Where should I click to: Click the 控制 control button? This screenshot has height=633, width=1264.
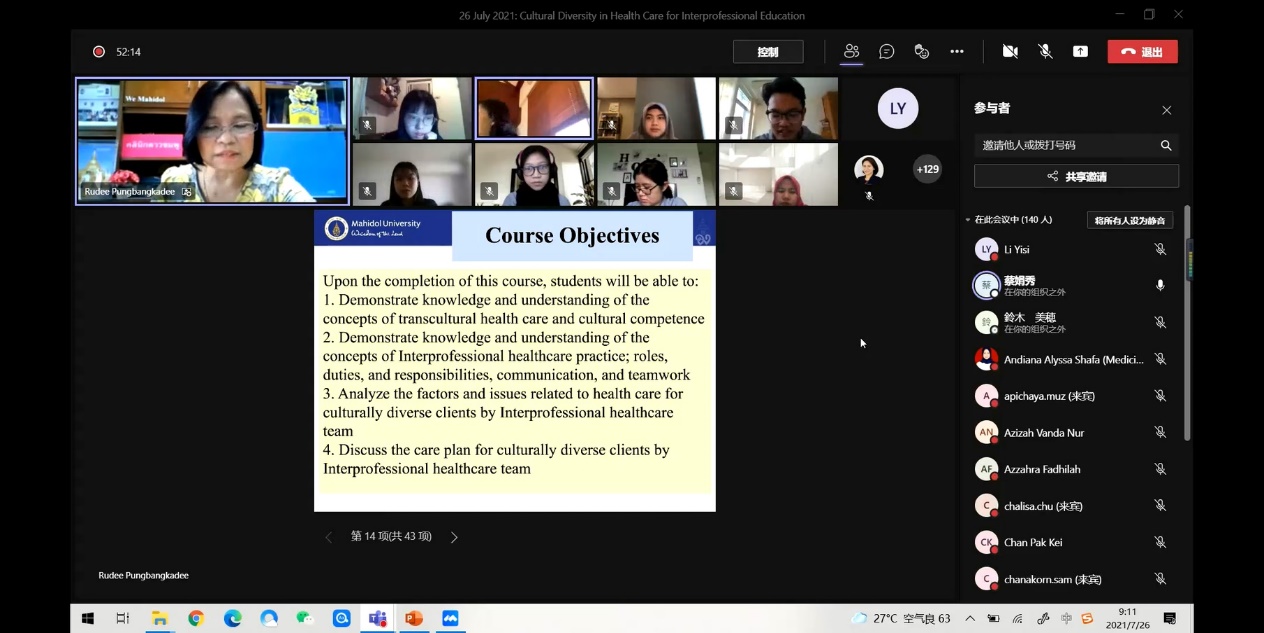[768, 52]
